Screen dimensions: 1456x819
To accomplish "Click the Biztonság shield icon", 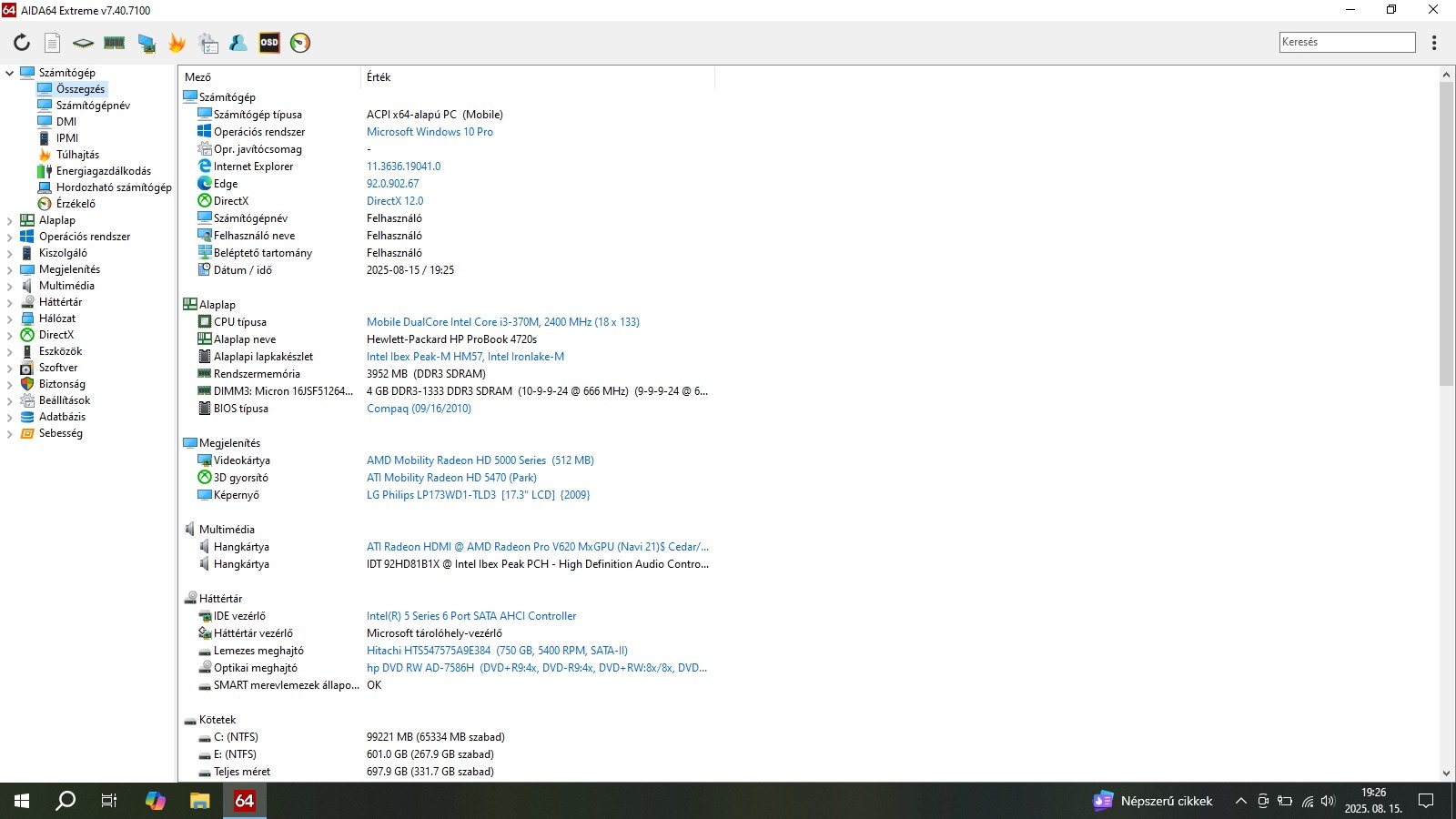I will pyautogui.click(x=27, y=384).
